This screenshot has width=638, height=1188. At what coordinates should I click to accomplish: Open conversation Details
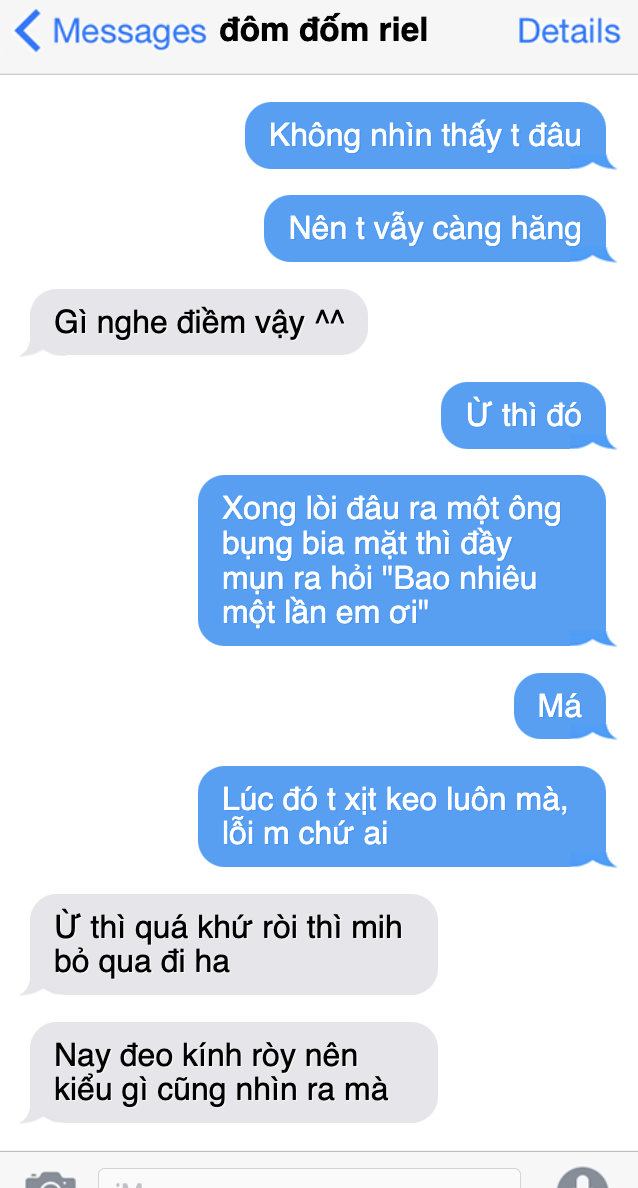[568, 31]
